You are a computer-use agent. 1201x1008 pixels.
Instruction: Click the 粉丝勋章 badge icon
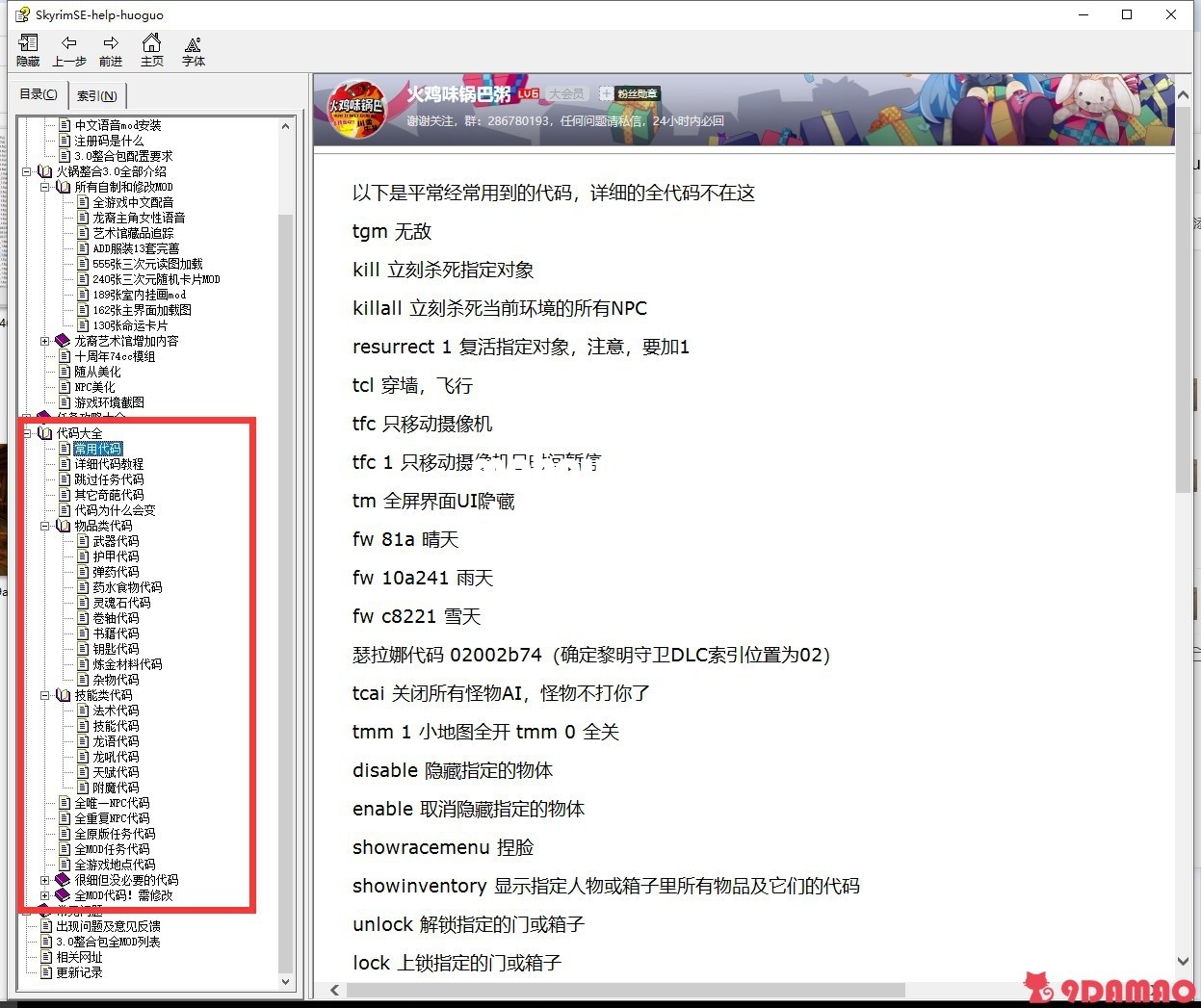click(629, 93)
